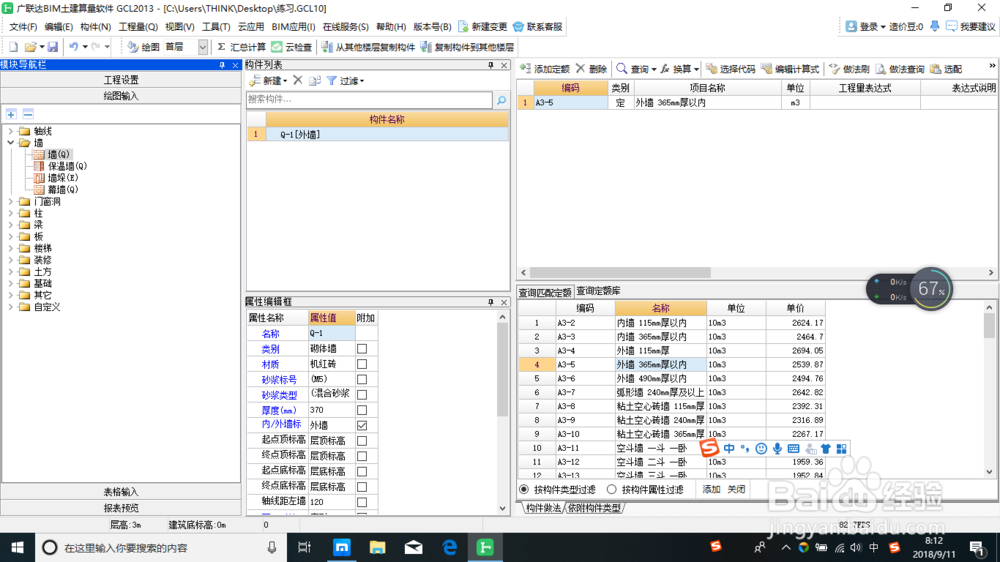1000x562 pixels.
Task: Click horizontal scrollbar under quota table
Action: click(x=620, y=272)
